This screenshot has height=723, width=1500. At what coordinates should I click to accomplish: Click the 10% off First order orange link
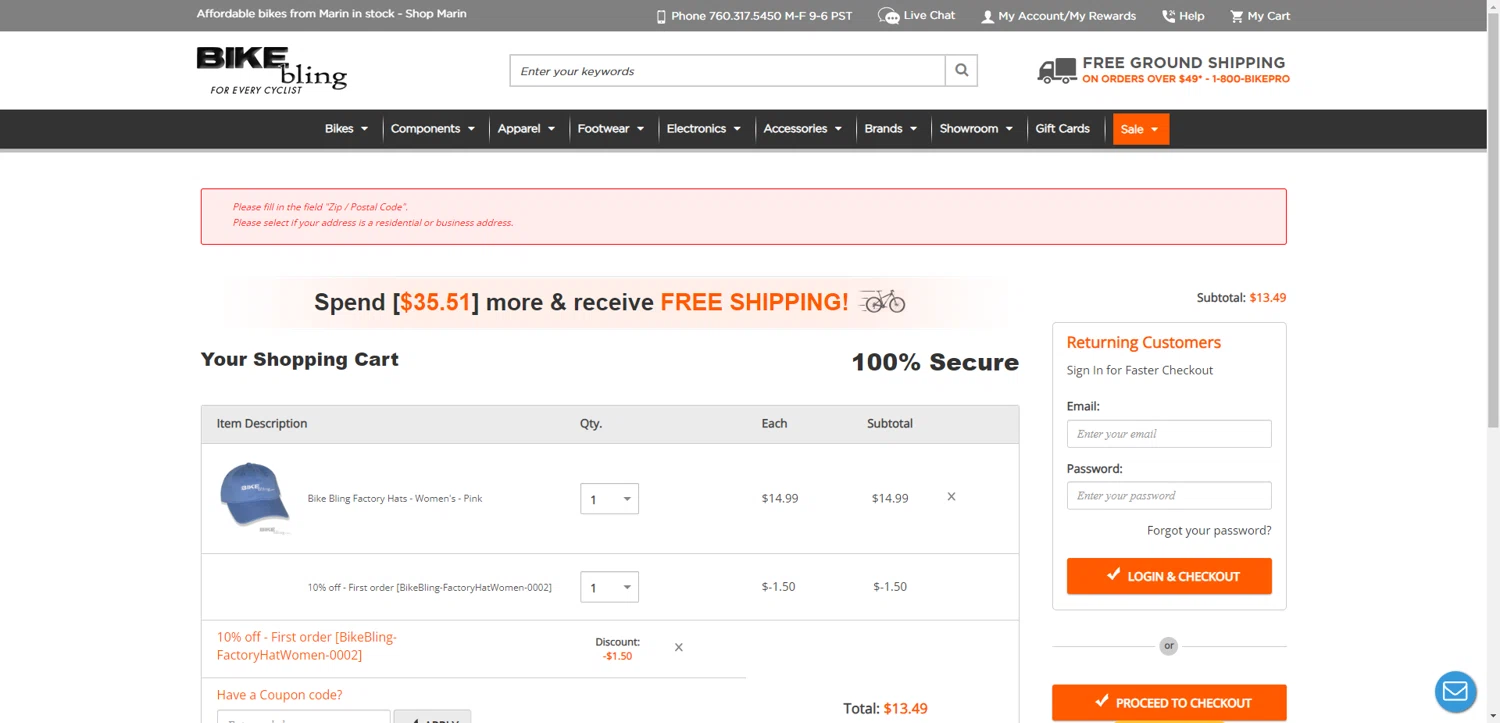point(307,646)
